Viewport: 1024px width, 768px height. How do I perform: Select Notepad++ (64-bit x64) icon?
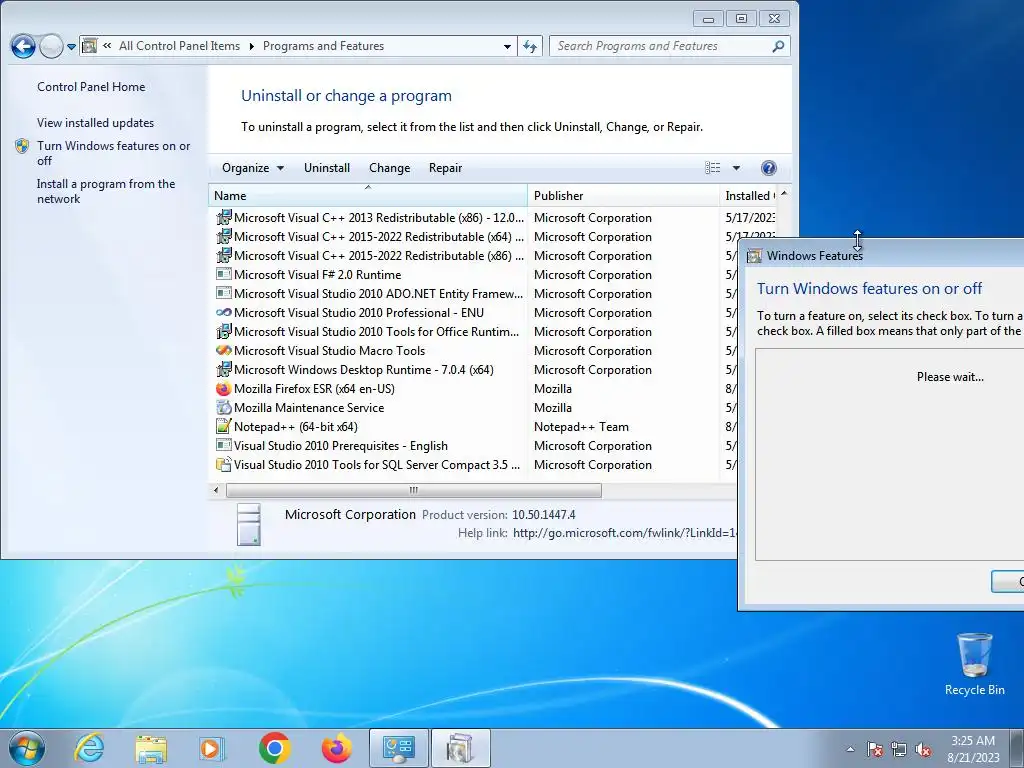tap(224, 426)
